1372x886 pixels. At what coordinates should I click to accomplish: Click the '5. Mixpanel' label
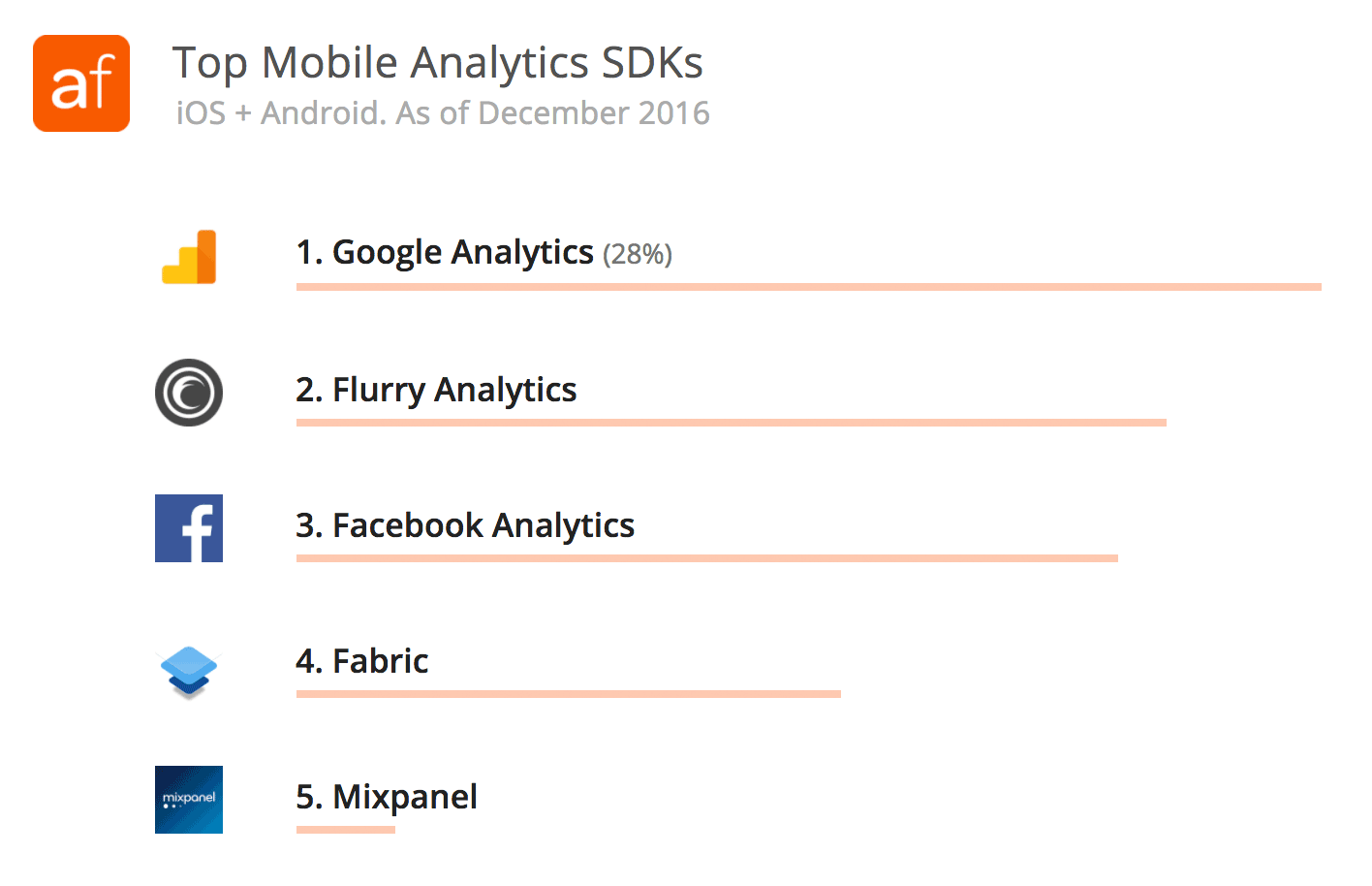(387, 797)
